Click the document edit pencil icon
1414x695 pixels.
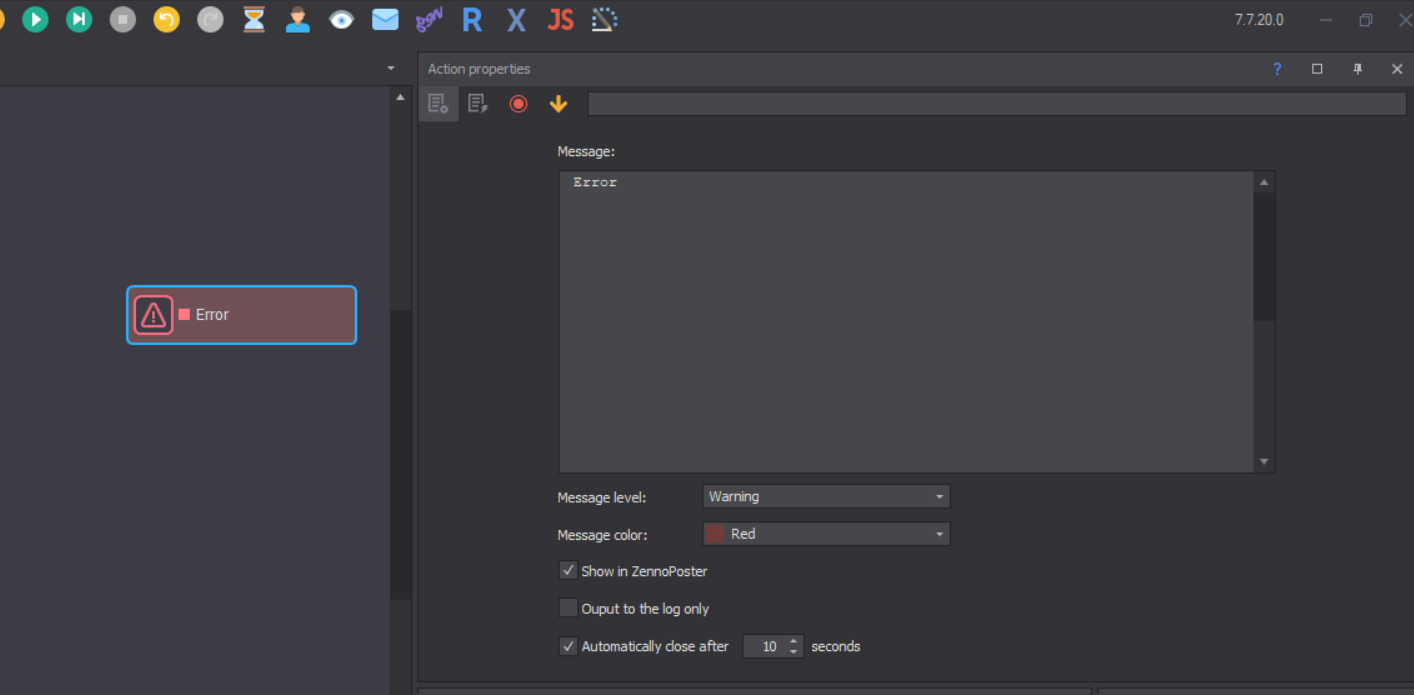478,103
